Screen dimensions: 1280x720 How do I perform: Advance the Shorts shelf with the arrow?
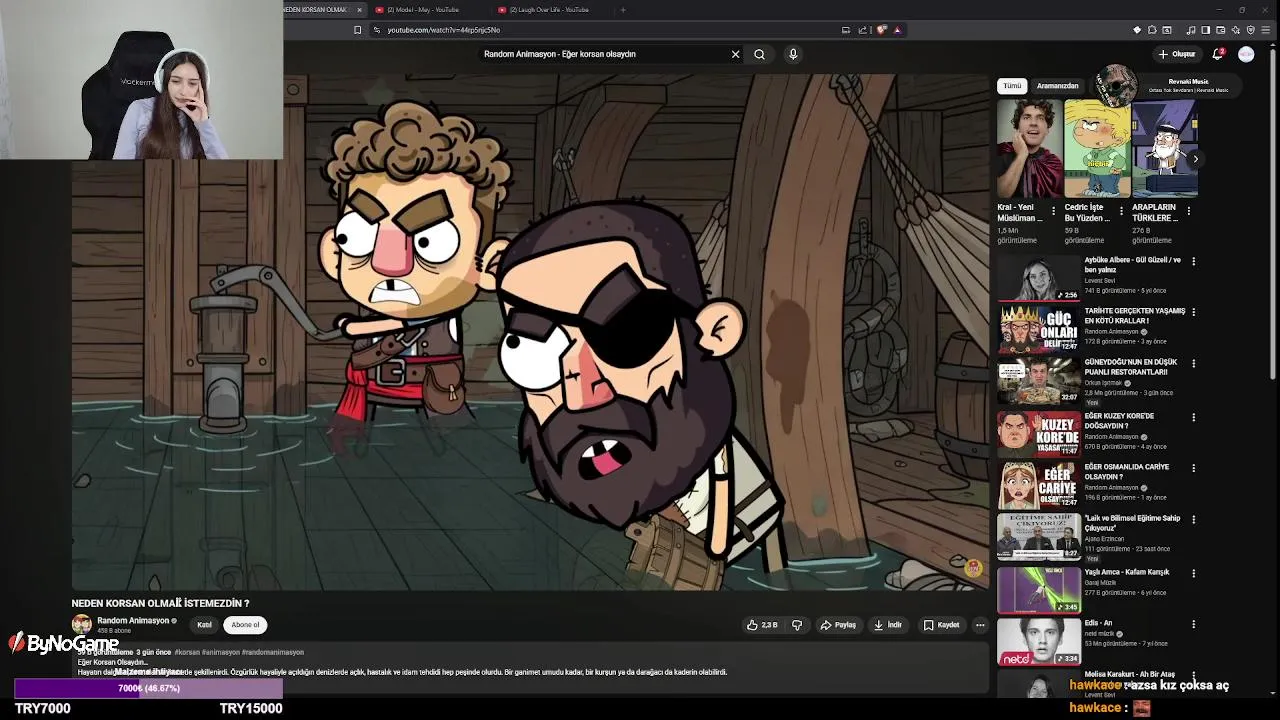tap(1195, 159)
